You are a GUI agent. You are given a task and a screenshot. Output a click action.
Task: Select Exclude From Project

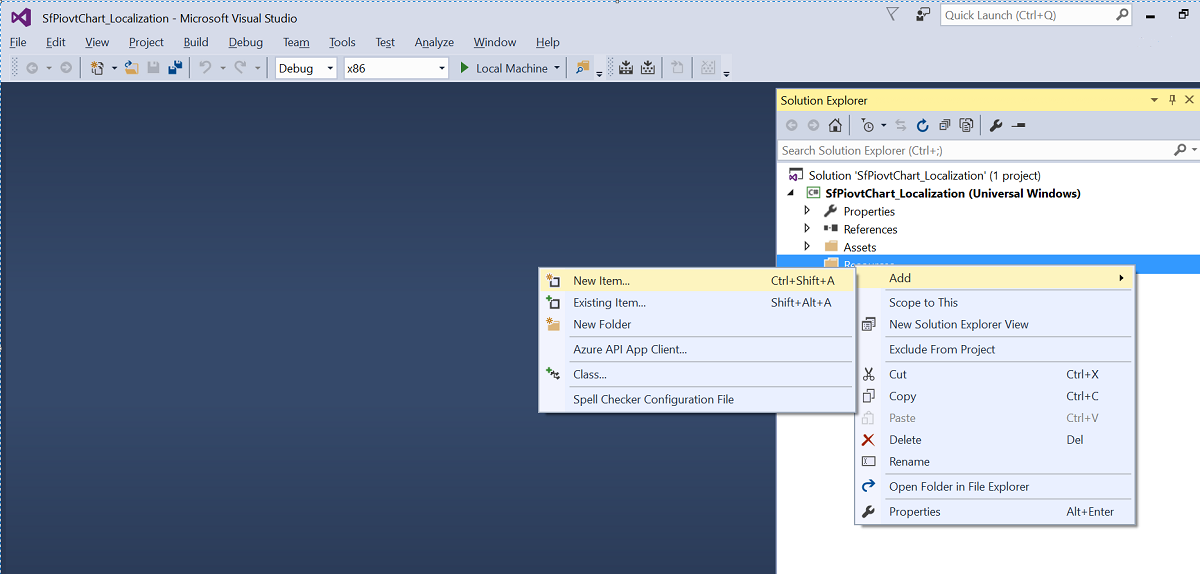[x=995, y=350]
